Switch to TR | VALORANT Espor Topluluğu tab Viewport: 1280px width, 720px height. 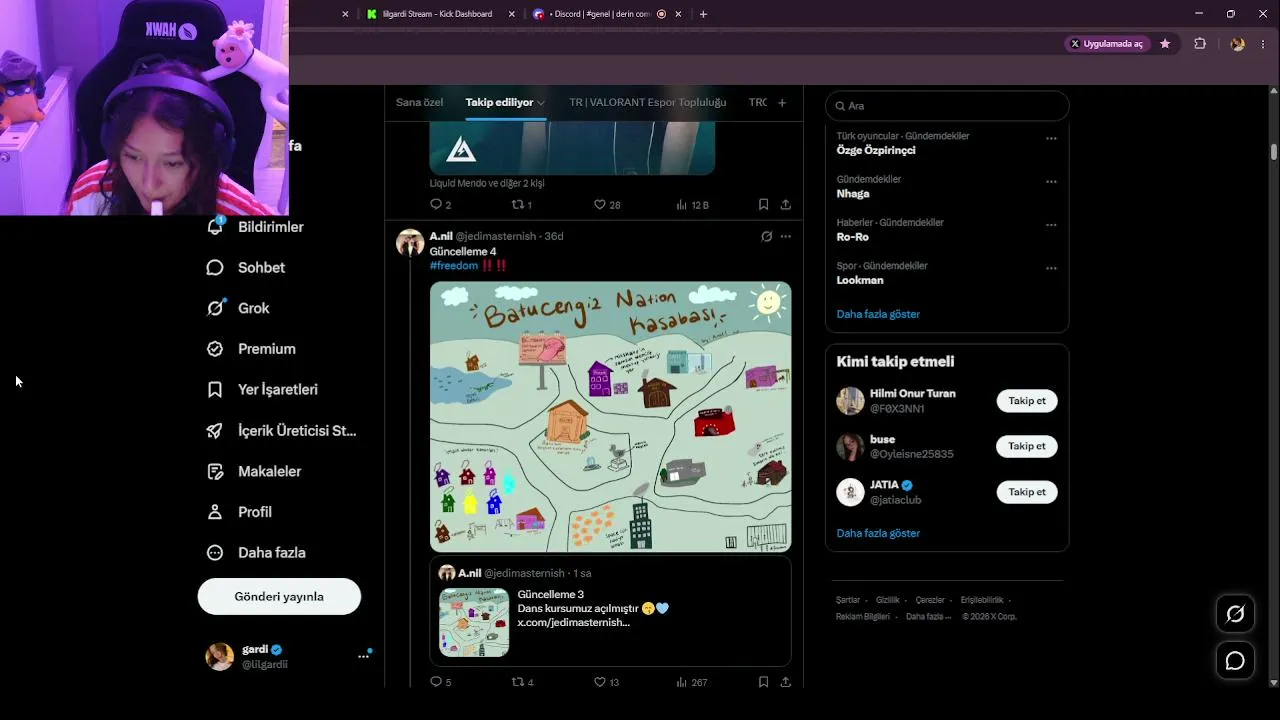[648, 102]
